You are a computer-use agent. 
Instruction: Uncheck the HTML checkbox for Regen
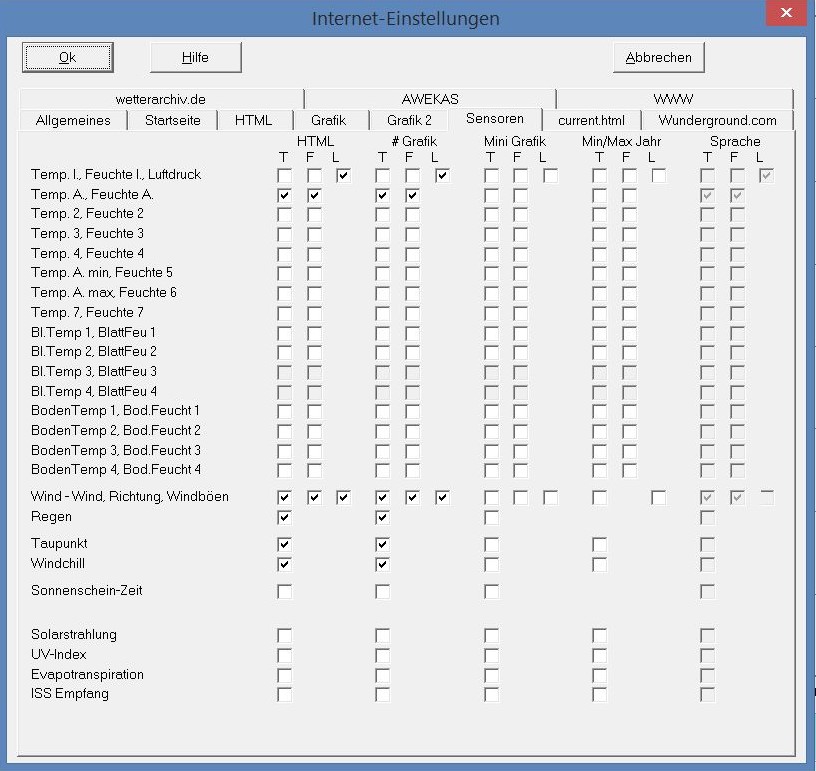(285, 517)
